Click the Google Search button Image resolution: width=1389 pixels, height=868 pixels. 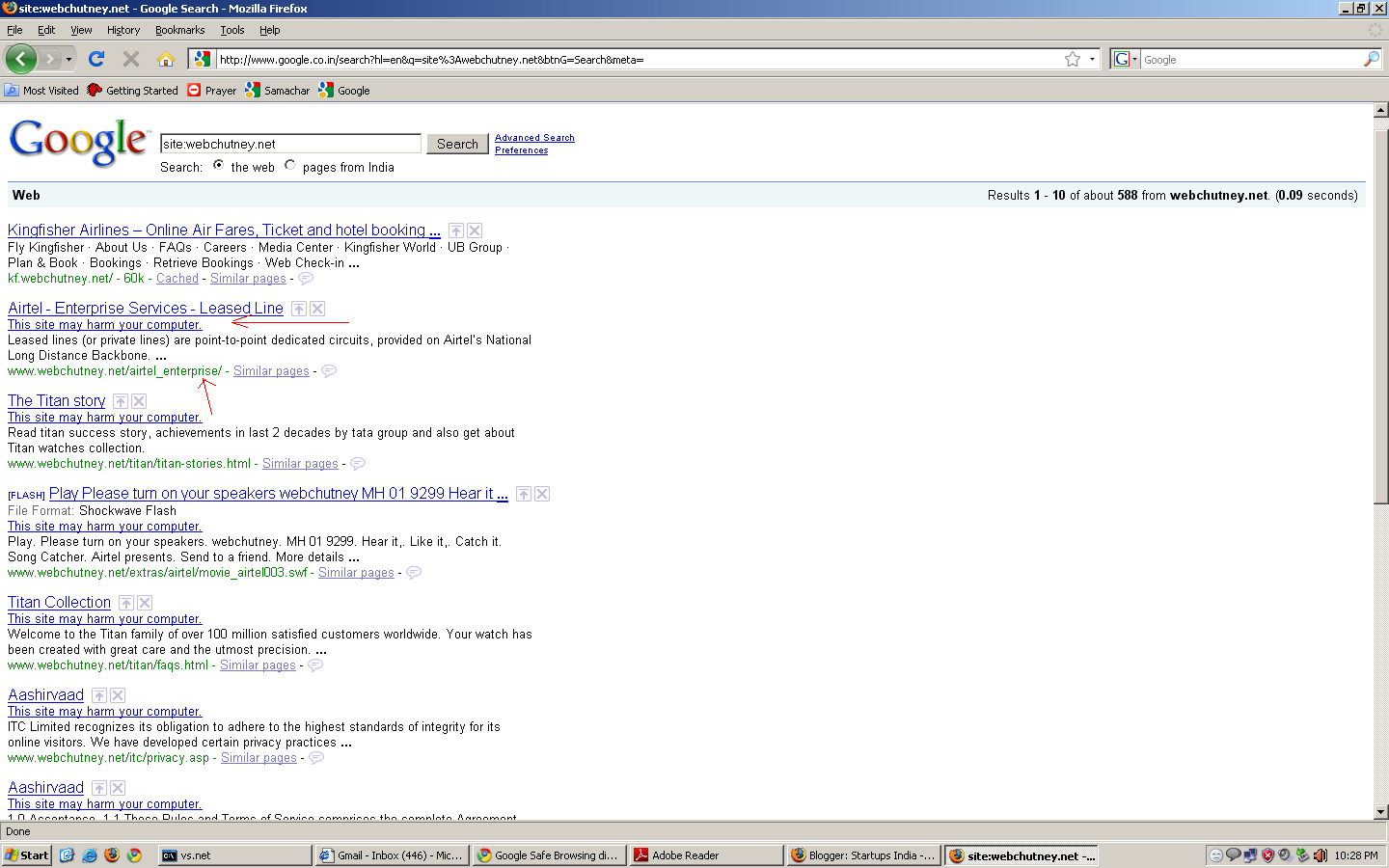pos(457,144)
